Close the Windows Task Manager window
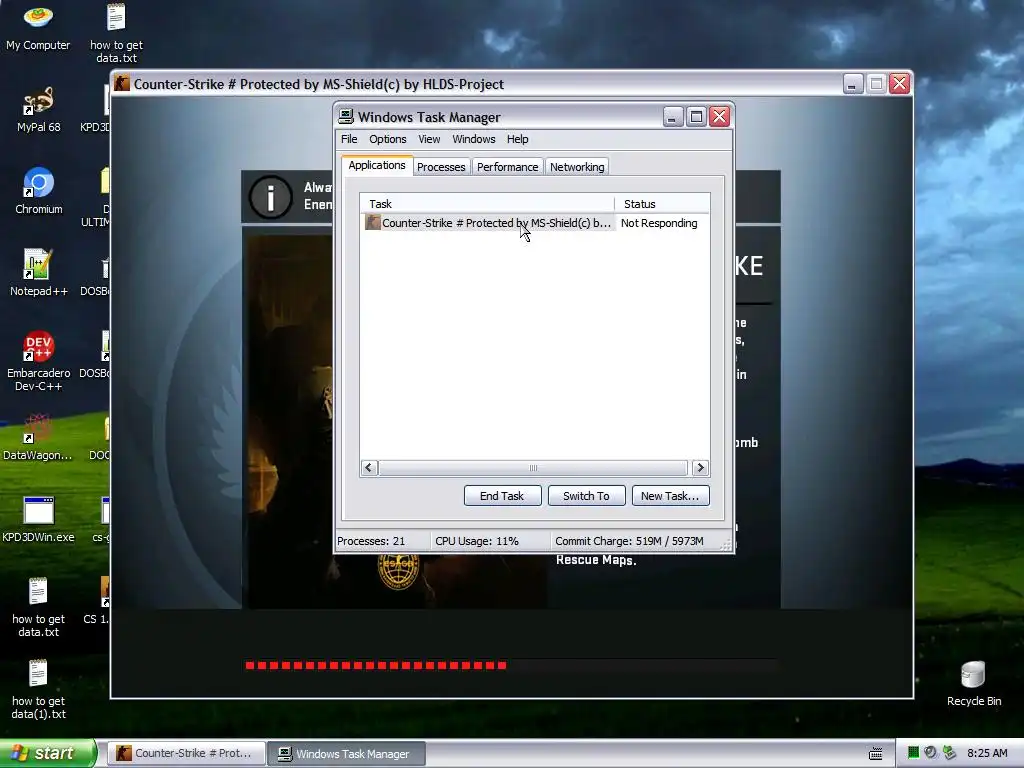This screenshot has width=1024, height=768. point(720,116)
